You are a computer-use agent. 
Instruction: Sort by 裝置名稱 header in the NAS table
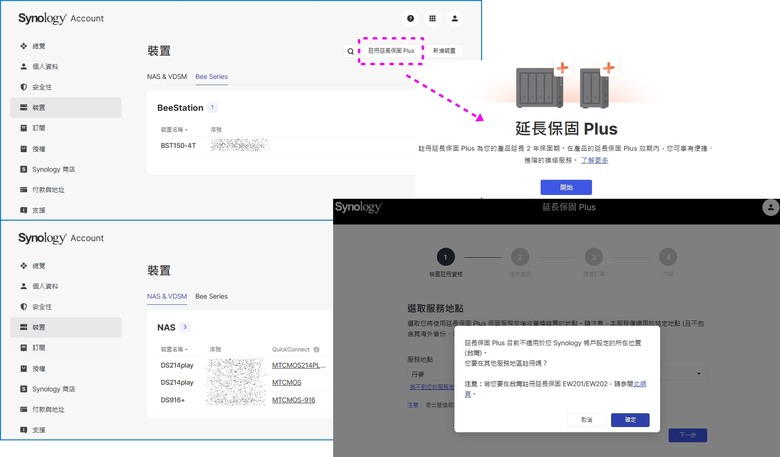[174, 350]
